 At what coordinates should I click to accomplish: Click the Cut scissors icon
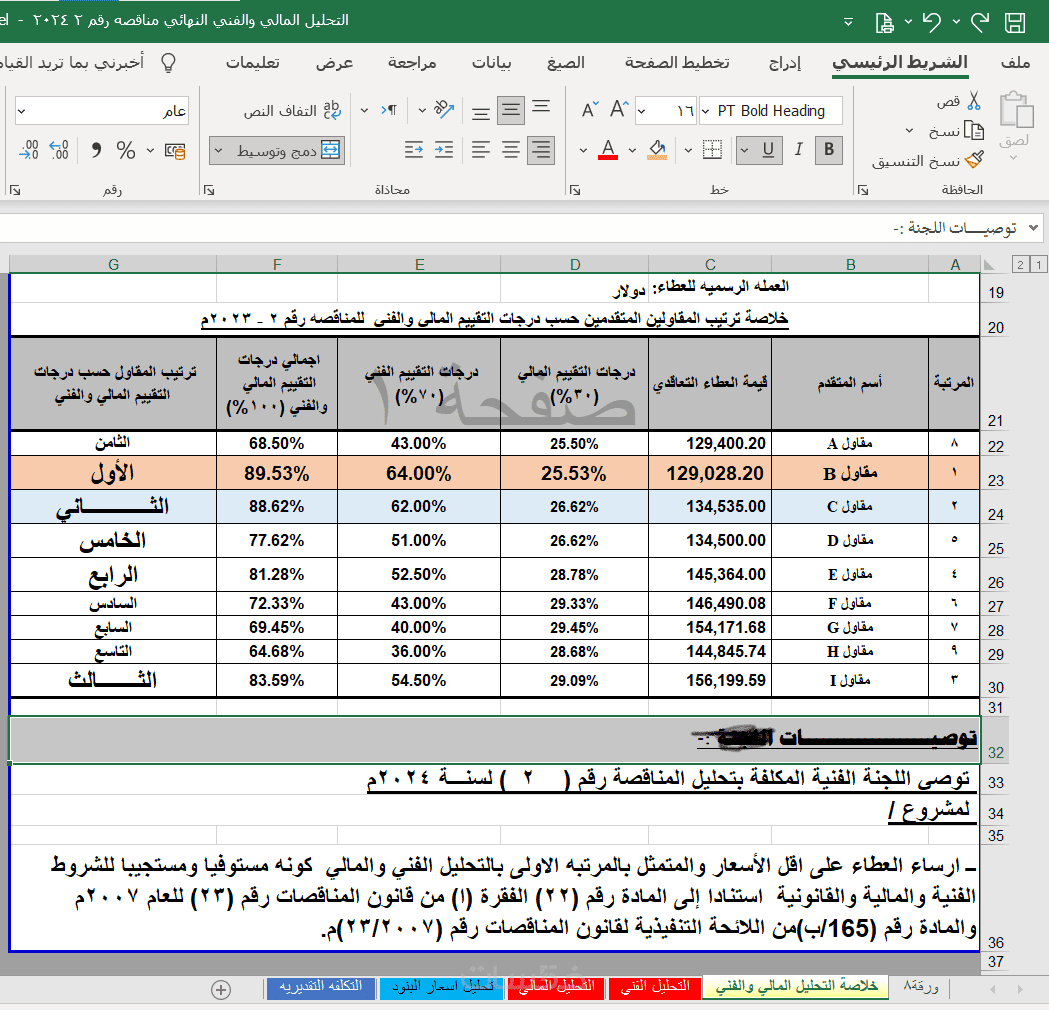tap(974, 100)
